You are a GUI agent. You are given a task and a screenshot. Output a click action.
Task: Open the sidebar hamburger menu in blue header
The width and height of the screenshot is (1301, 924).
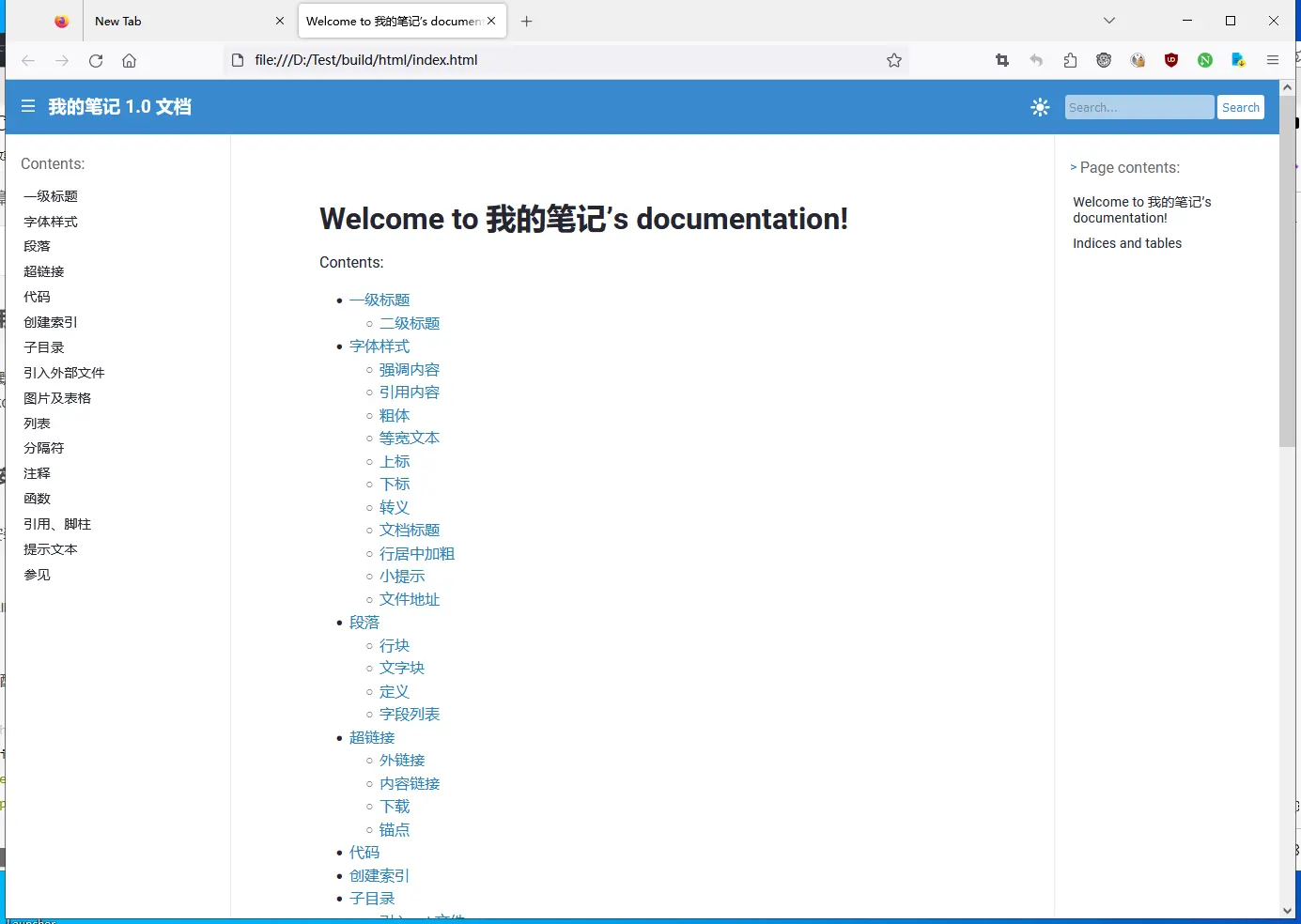28,106
